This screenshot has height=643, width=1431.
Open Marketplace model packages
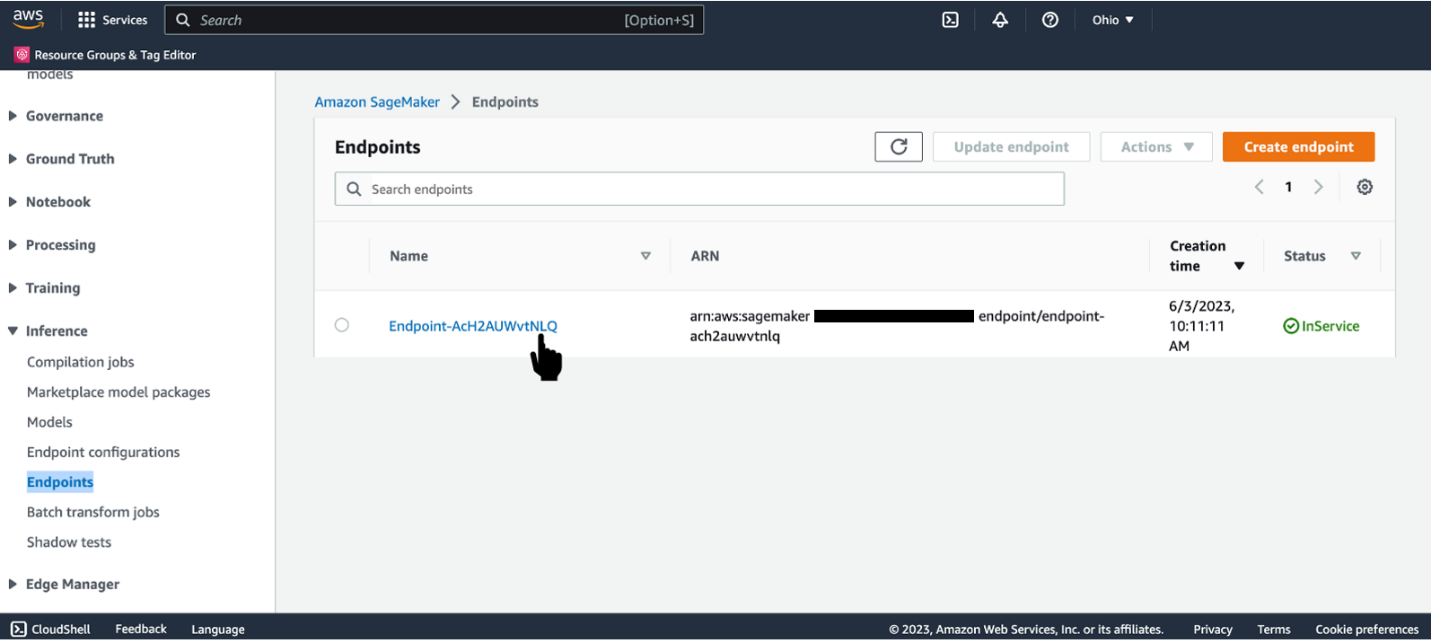click(x=119, y=392)
